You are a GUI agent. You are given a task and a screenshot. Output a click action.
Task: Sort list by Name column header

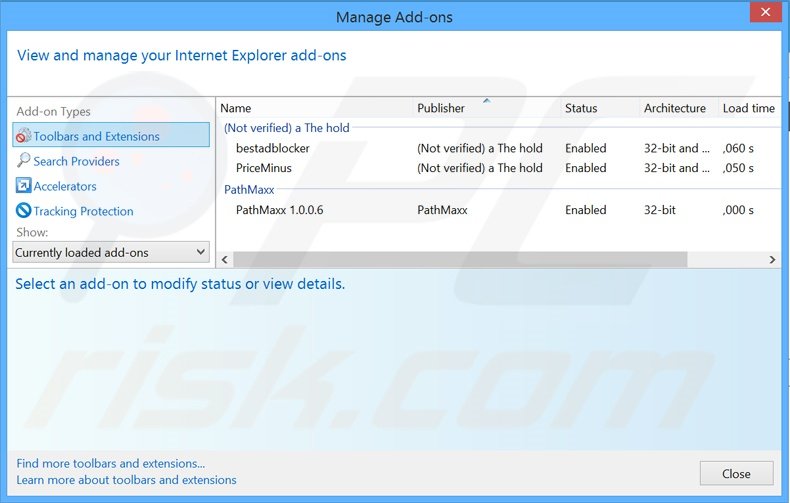point(315,108)
